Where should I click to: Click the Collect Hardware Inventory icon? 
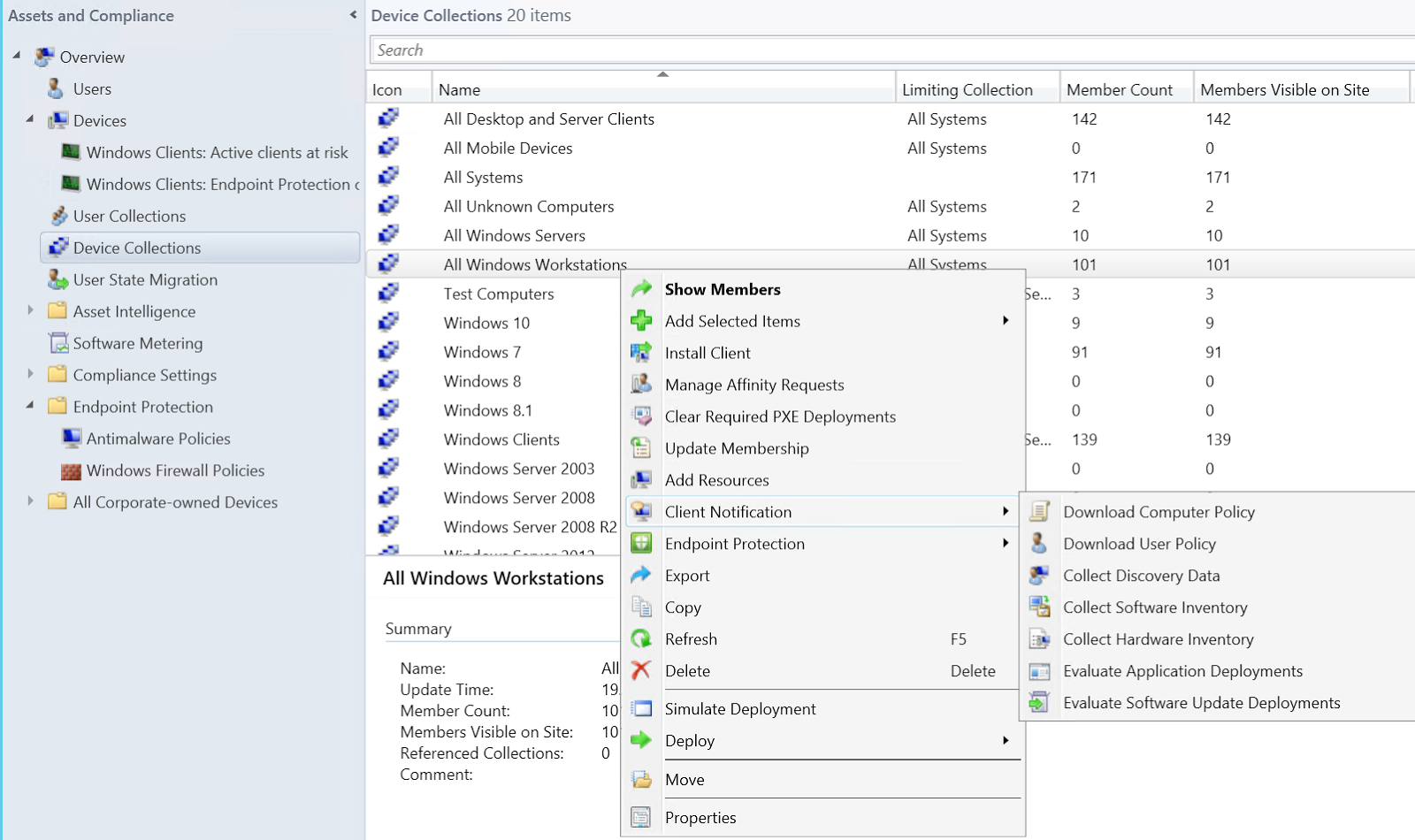coord(1039,639)
